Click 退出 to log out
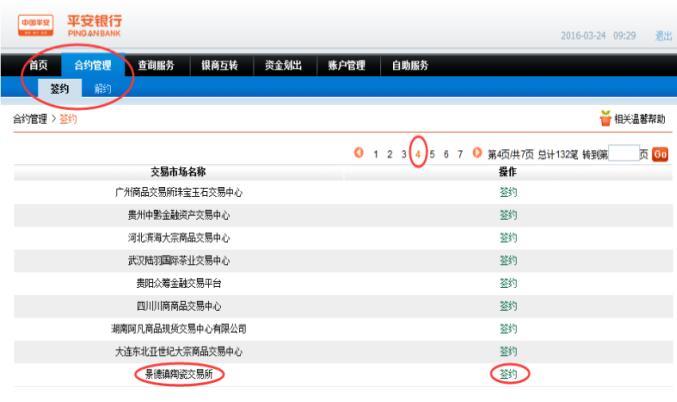 tap(663, 36)
